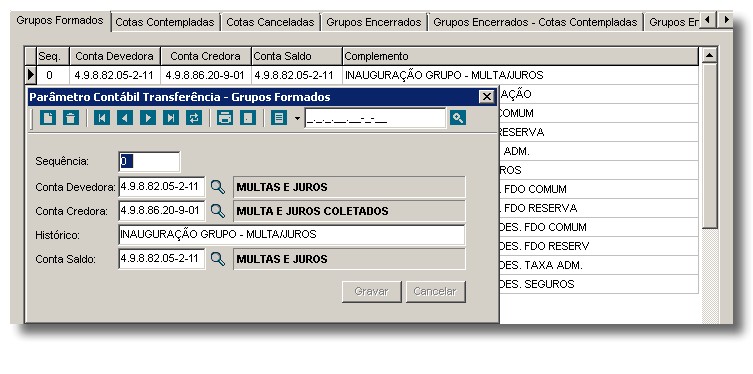
Task: Click the row ending DES. TAXA ADM.
Action: coord(599,265)
